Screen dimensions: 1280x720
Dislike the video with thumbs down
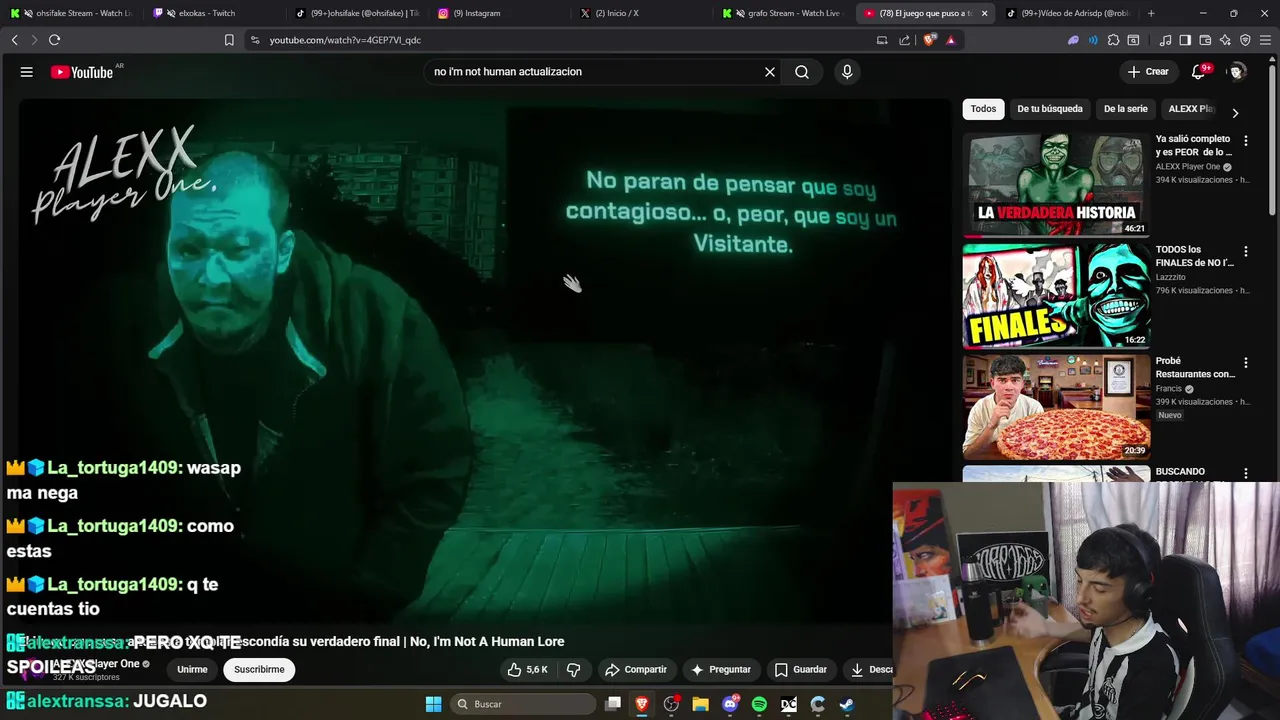[x=574, y=670]
